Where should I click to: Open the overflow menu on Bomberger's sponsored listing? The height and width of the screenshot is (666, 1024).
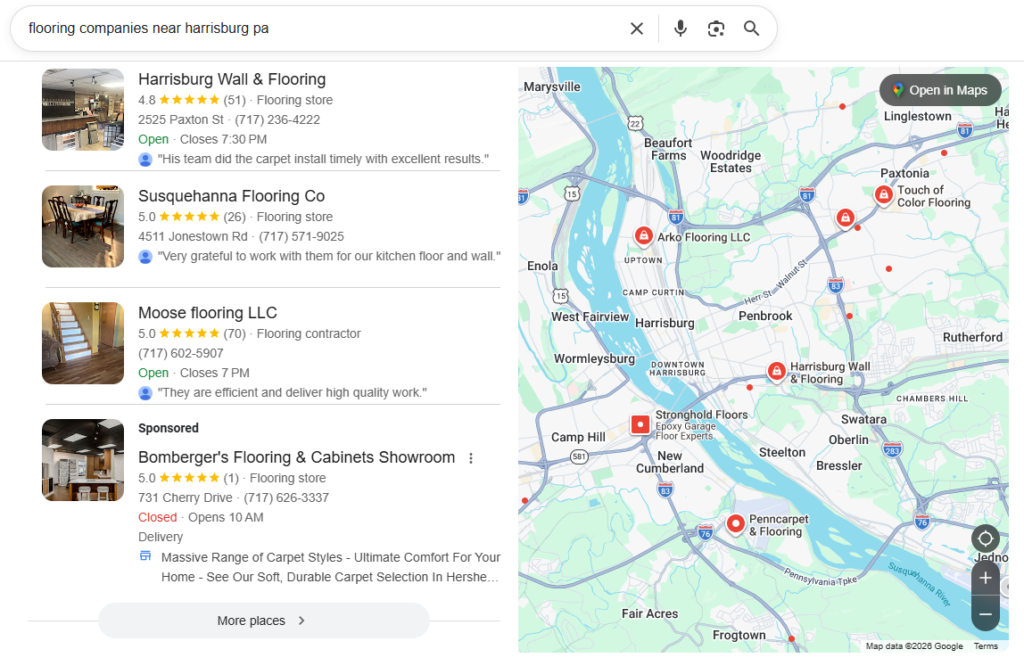(471, 457)
